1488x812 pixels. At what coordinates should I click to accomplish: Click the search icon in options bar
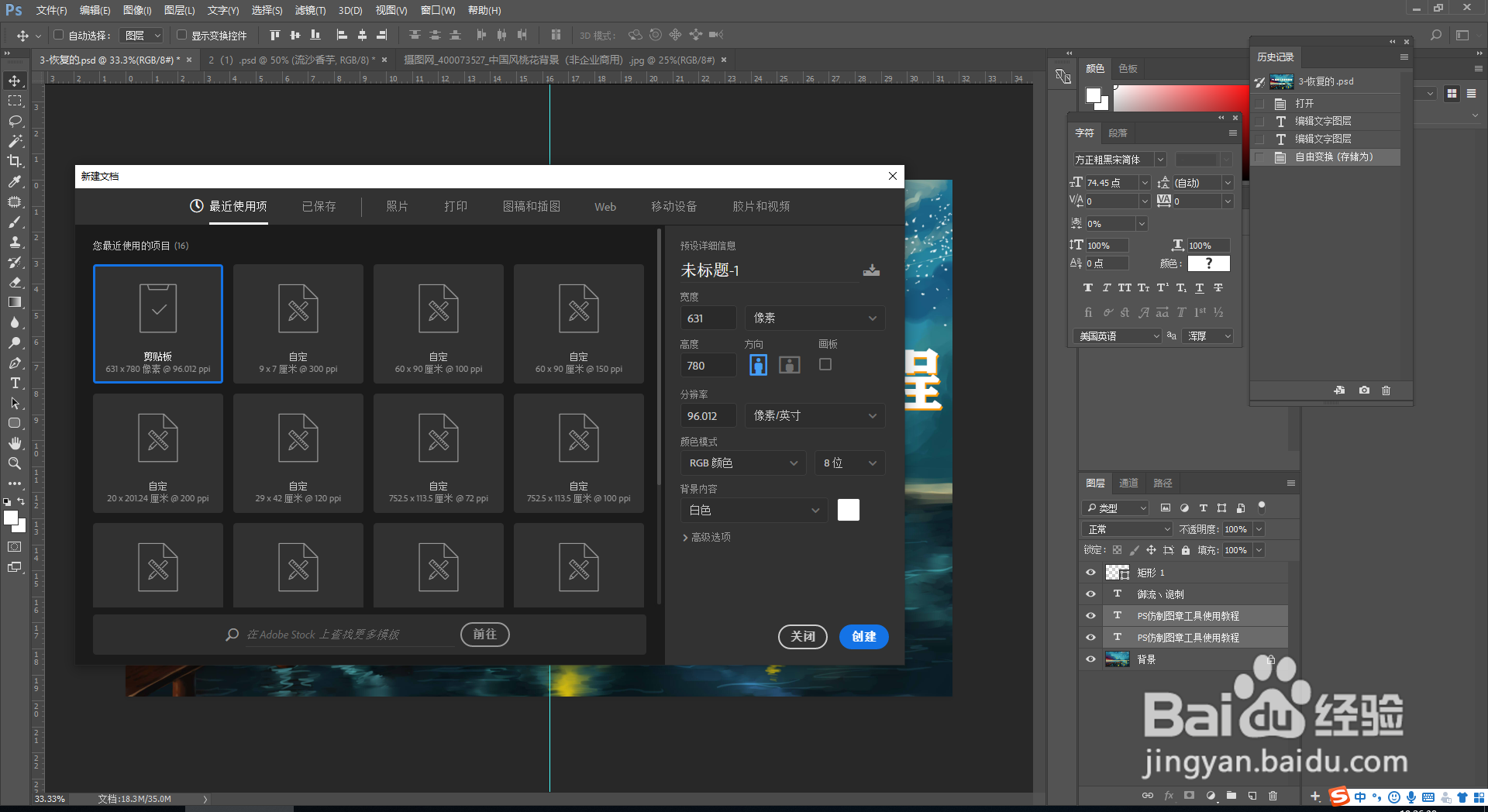coord(1436,35)
